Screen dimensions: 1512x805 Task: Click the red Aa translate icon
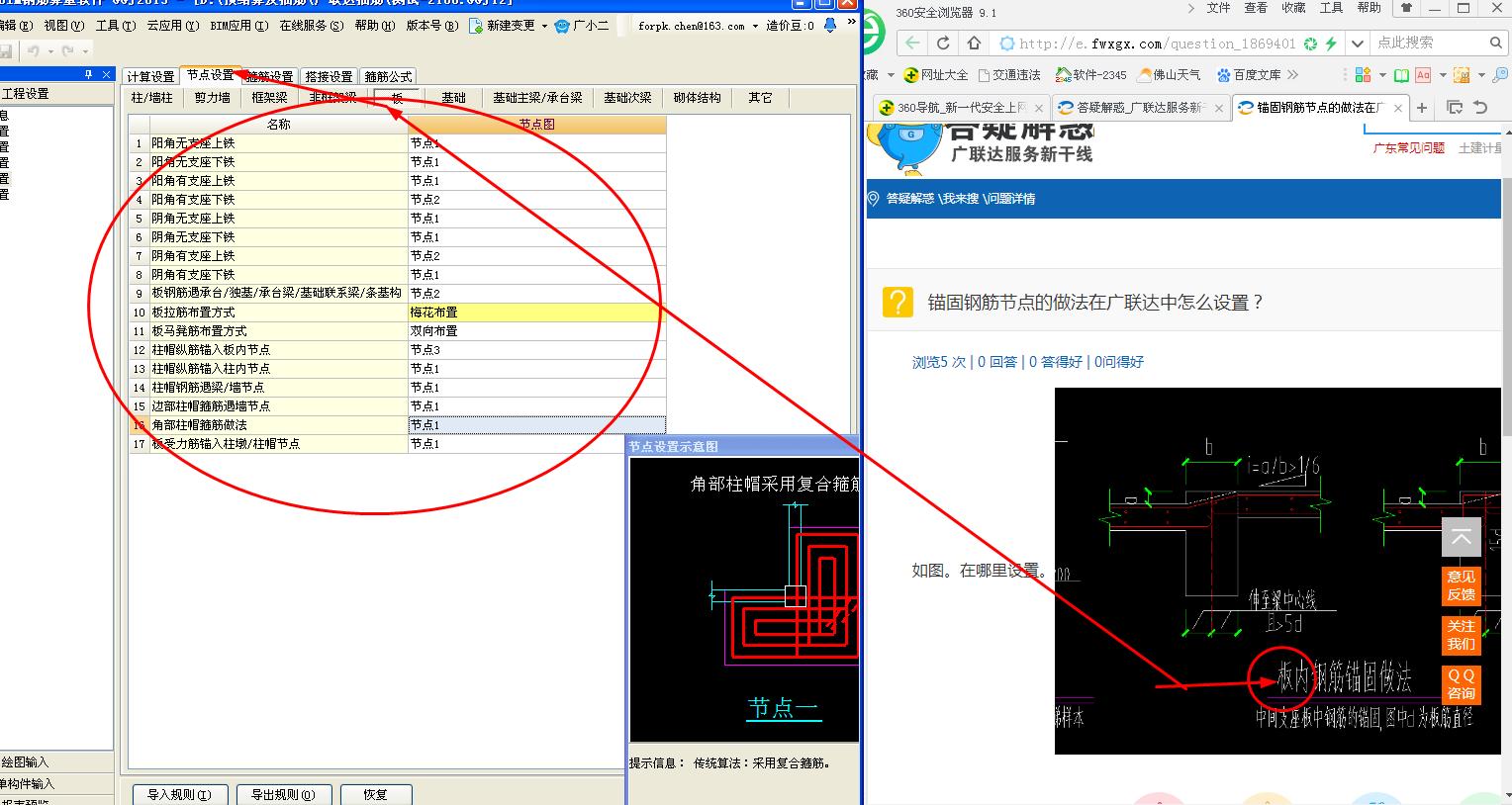[1423, 75]
